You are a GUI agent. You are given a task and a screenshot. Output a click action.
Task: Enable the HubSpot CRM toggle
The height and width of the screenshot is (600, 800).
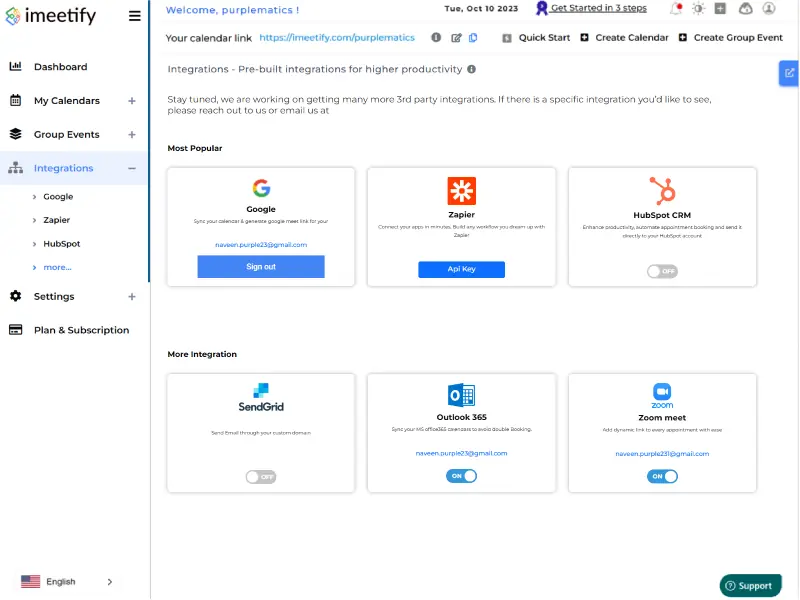662,271
